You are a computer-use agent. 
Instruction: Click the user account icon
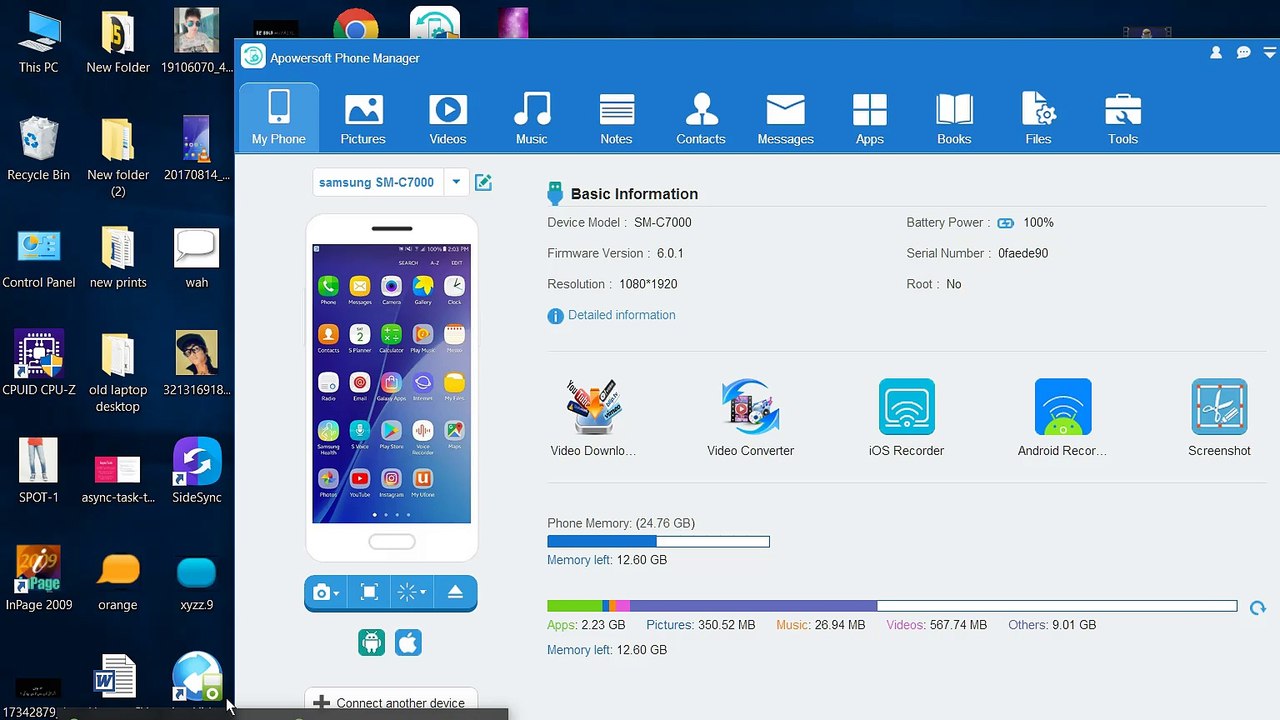(x=1216, y=53)
